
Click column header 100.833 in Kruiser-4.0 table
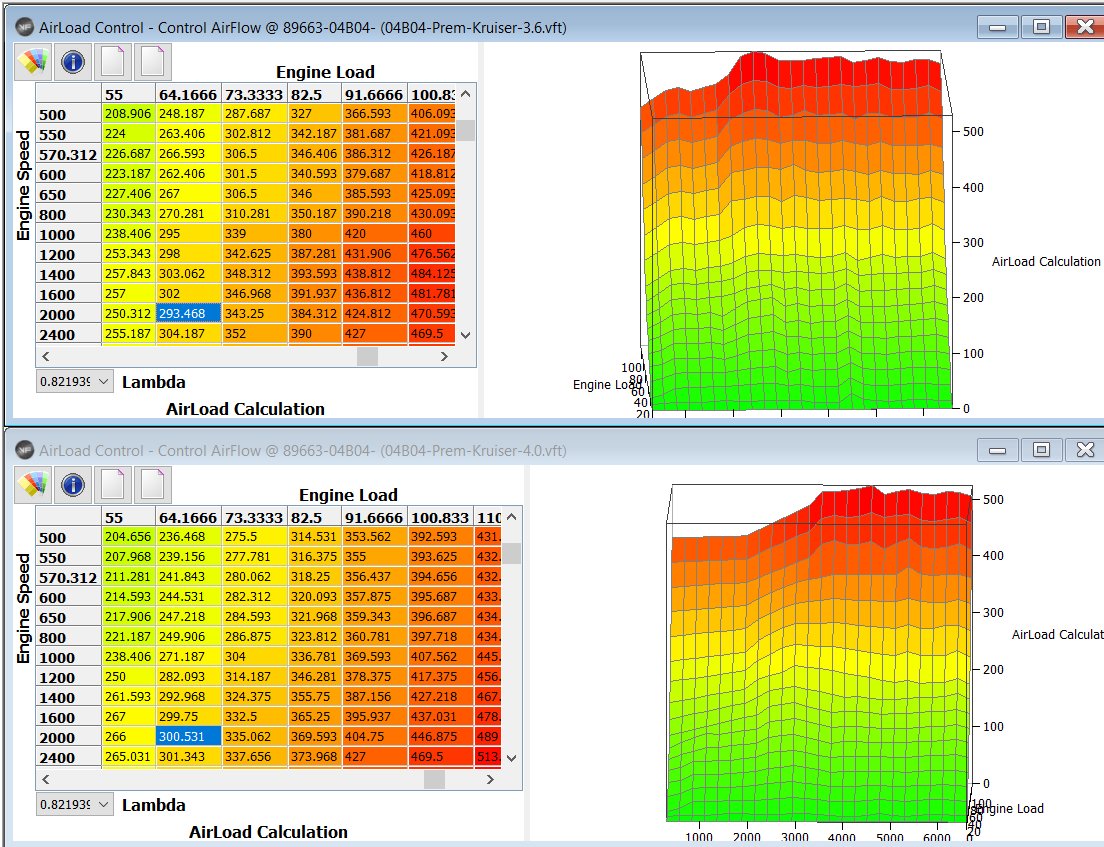pyautogui.click(x=440, y=517)
